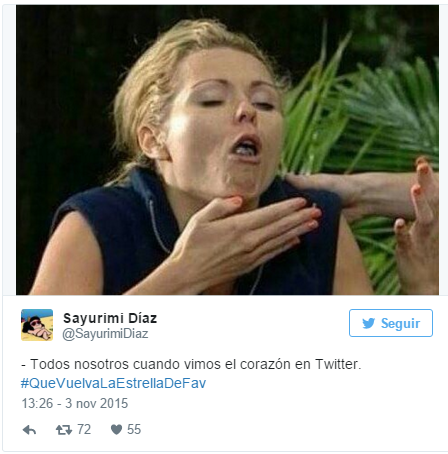Like the tweet with the heart icon
The image size is (448, 454).
pyautogui.click(x=116, y=430)
